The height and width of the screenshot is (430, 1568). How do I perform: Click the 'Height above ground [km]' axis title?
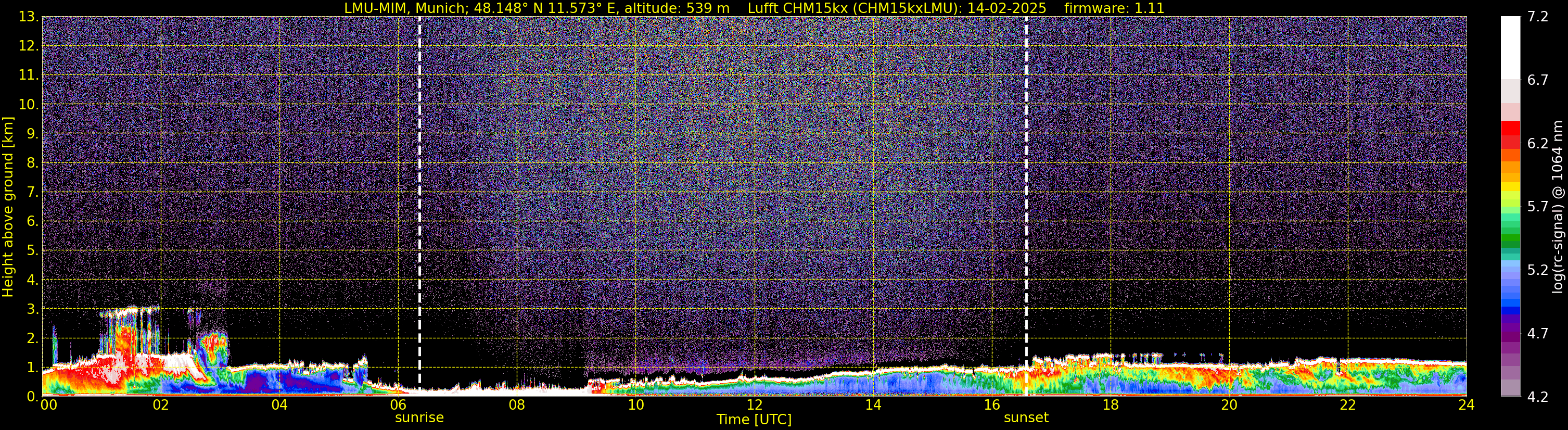[8, 207]
